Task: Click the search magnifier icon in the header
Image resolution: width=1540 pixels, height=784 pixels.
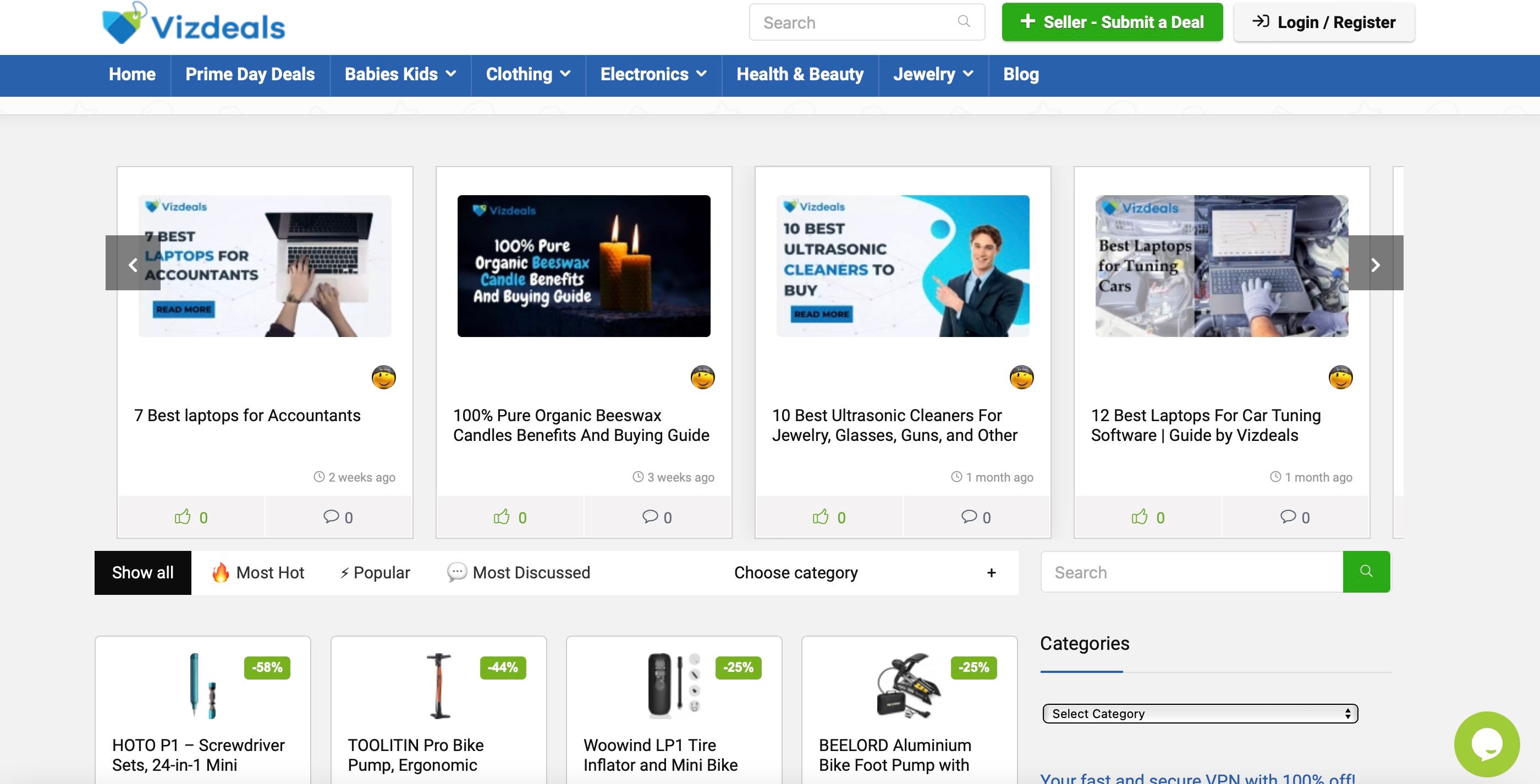Action: point(964,22)
